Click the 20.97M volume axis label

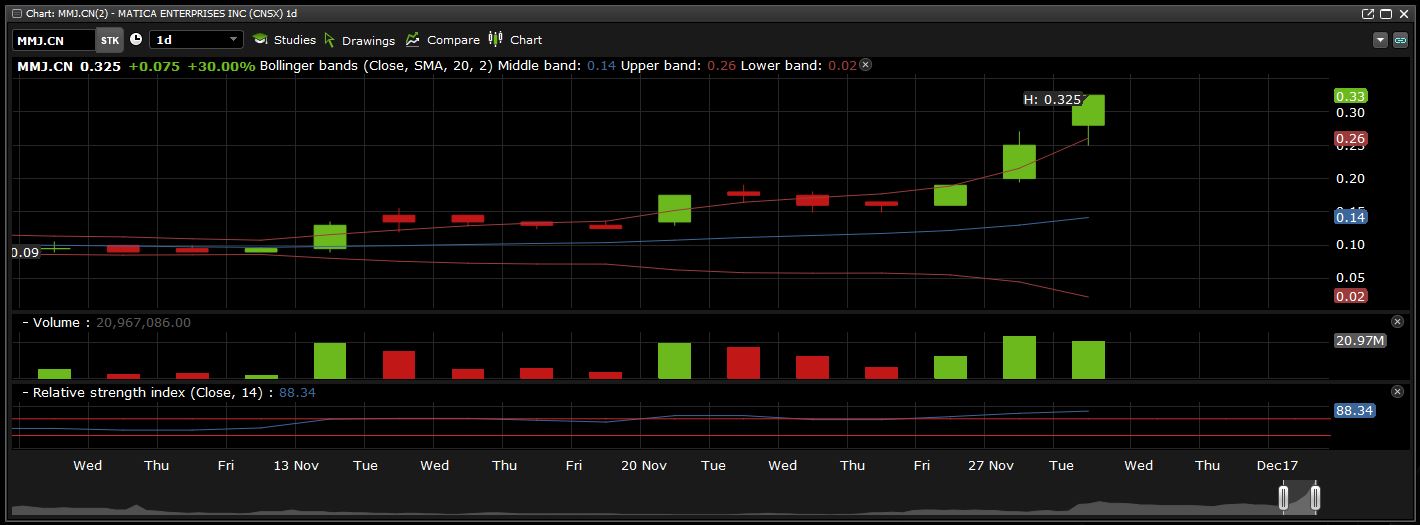click(1359, 341)
